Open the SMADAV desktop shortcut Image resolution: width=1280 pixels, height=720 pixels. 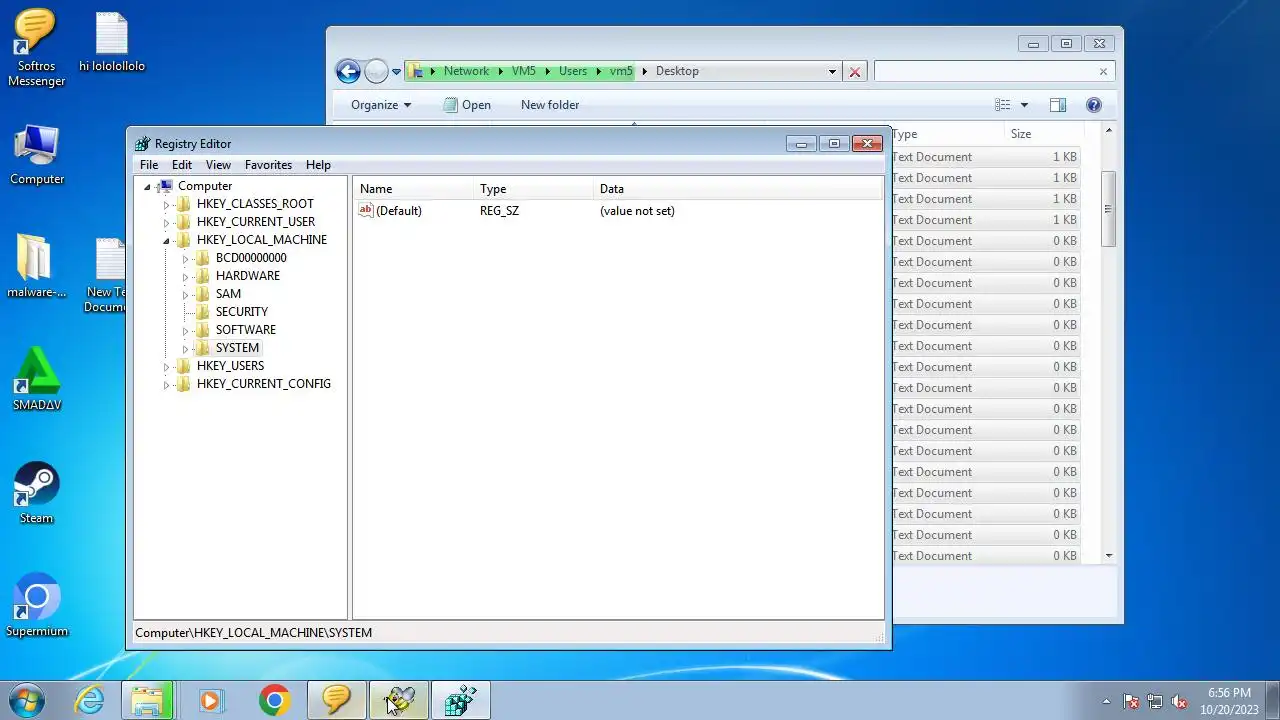(37, 380)
